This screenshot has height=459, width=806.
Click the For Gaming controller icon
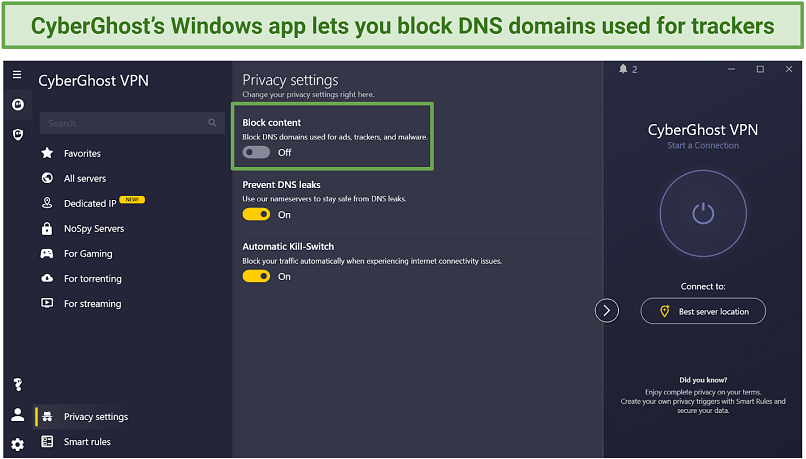[47, 253]
